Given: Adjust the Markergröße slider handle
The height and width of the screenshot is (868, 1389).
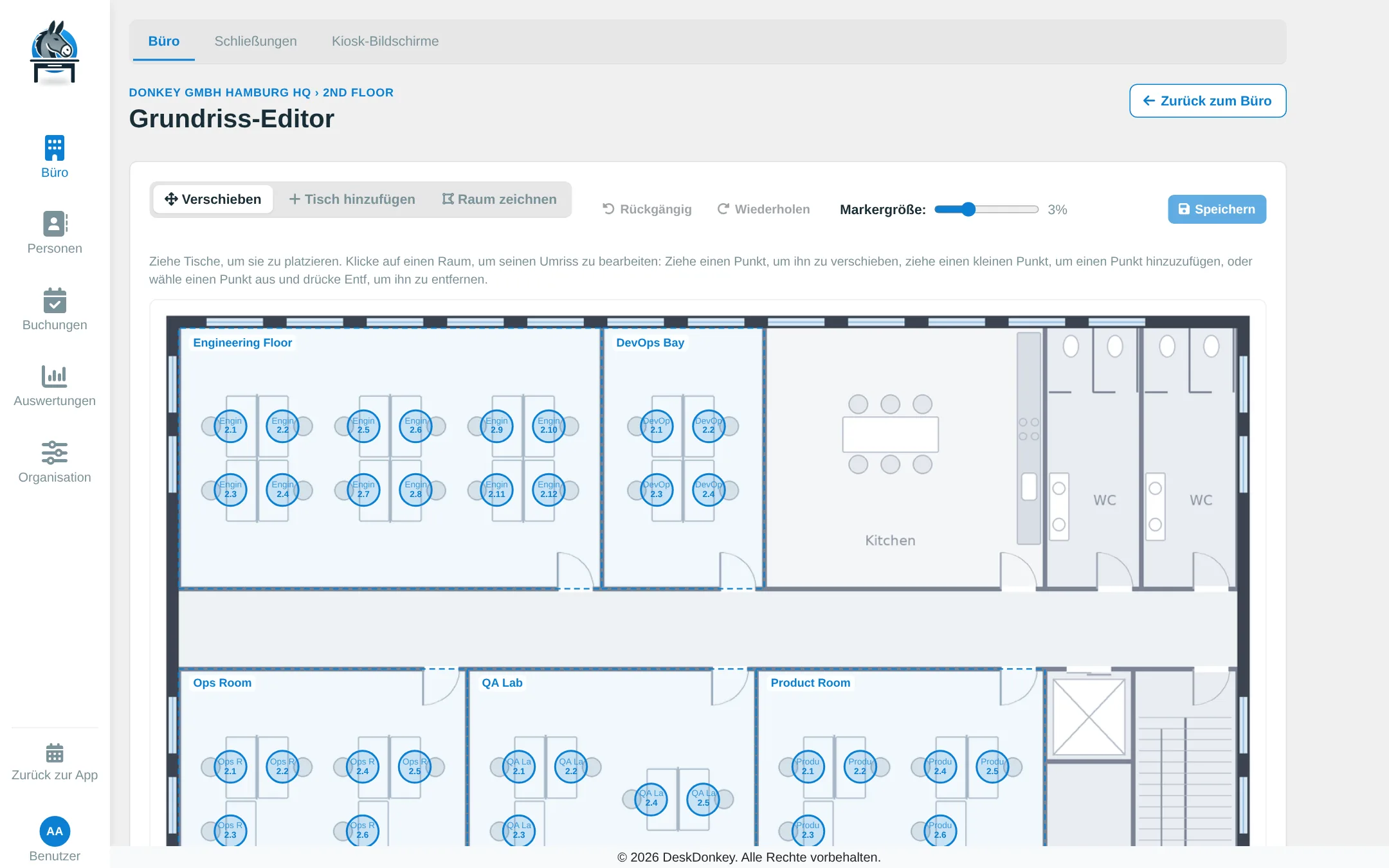Looking at the screenshot, I should pyautogui.click(x=968, y=209).
